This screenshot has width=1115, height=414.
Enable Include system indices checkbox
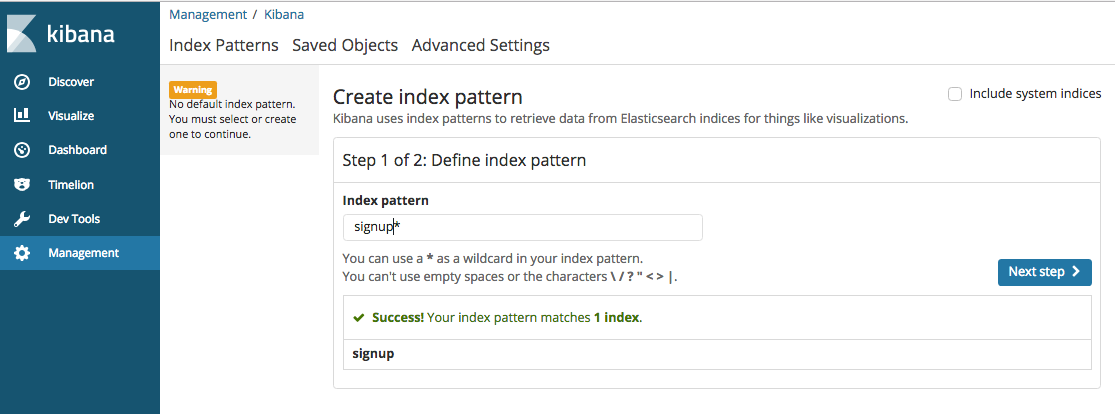[955, 94]
